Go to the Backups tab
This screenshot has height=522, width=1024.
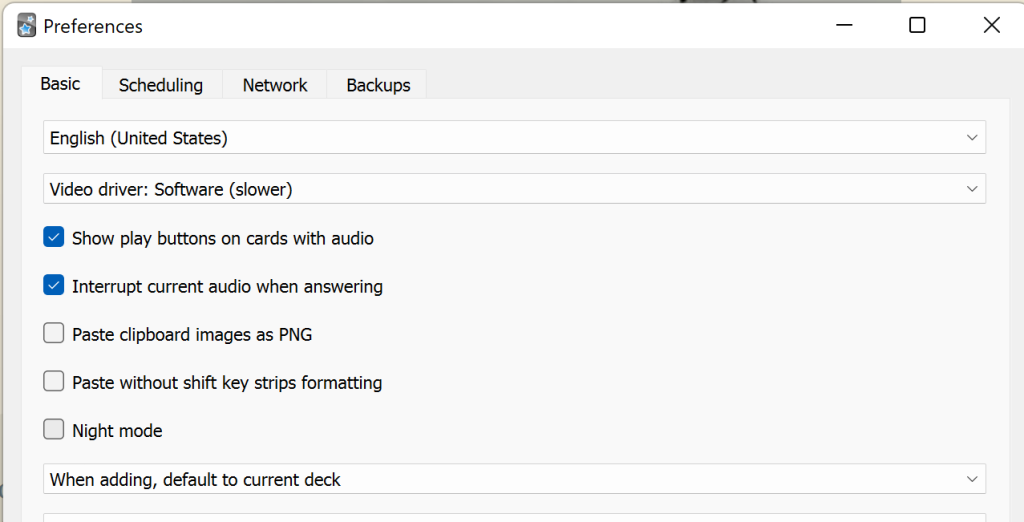click(378, 85)
